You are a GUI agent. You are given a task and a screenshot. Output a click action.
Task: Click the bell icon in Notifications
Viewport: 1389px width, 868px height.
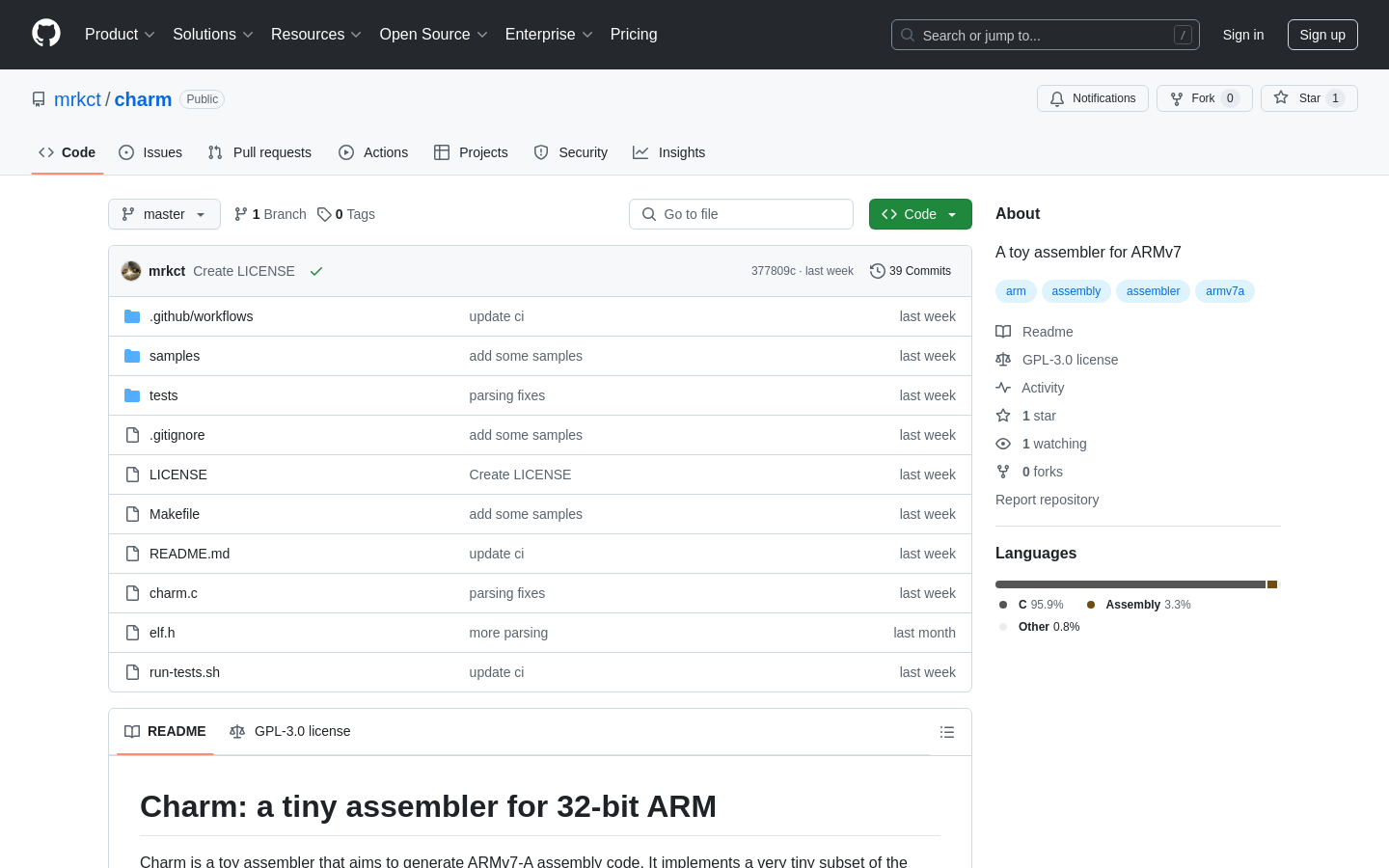1057,98
